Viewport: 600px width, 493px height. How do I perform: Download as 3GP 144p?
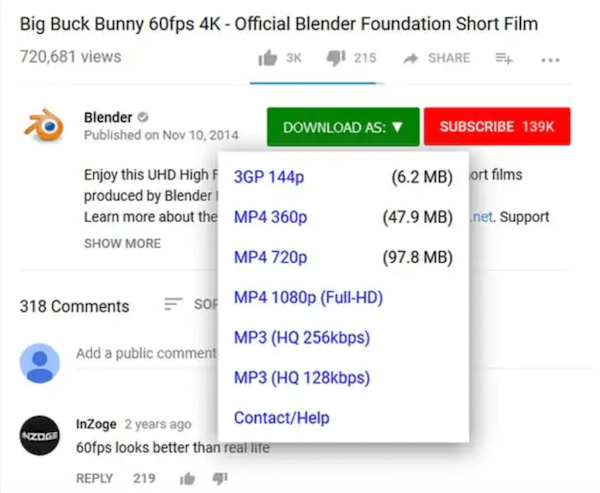click(x=269, y=177)
